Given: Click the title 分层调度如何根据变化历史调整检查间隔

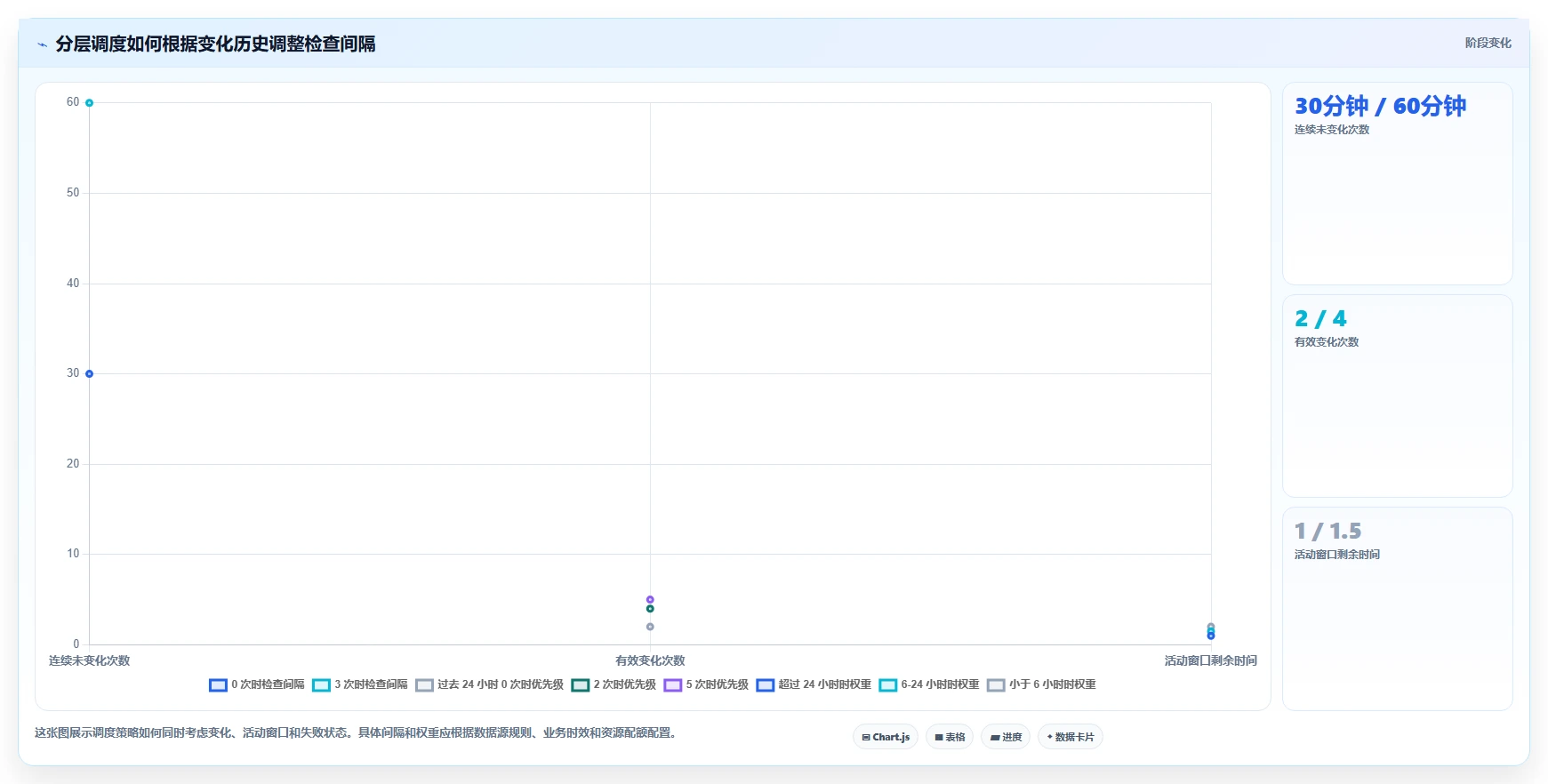Looking at the screenshot, I should tap(215, 44).
